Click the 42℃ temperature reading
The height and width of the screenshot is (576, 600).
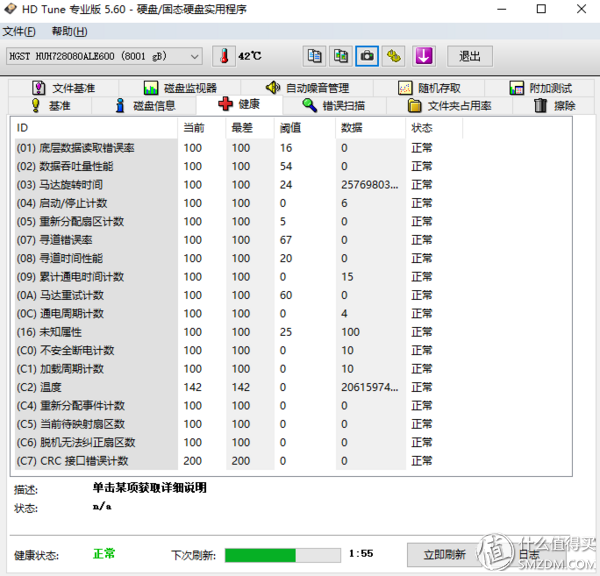pyautogui.click(x=249, y=56)
